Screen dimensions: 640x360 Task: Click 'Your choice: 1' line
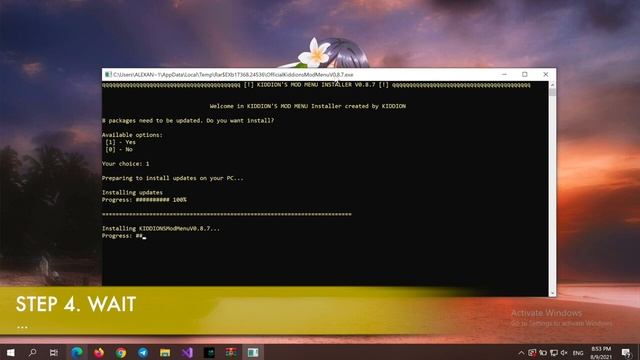pos(125,164)
